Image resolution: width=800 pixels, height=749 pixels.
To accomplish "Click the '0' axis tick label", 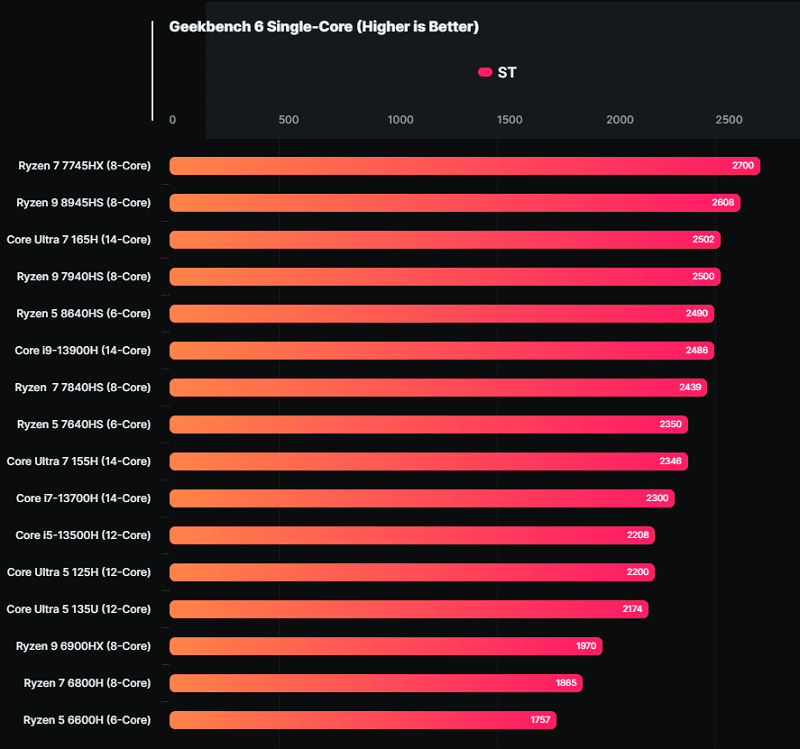I will click(x=172, y=120).
